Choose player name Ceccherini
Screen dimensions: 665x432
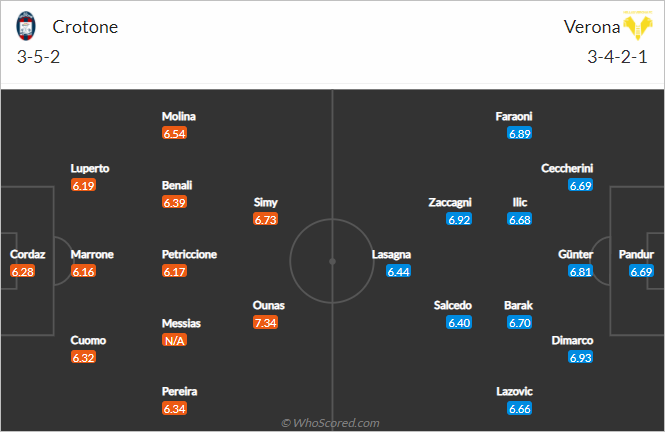(x=567, y=168)
